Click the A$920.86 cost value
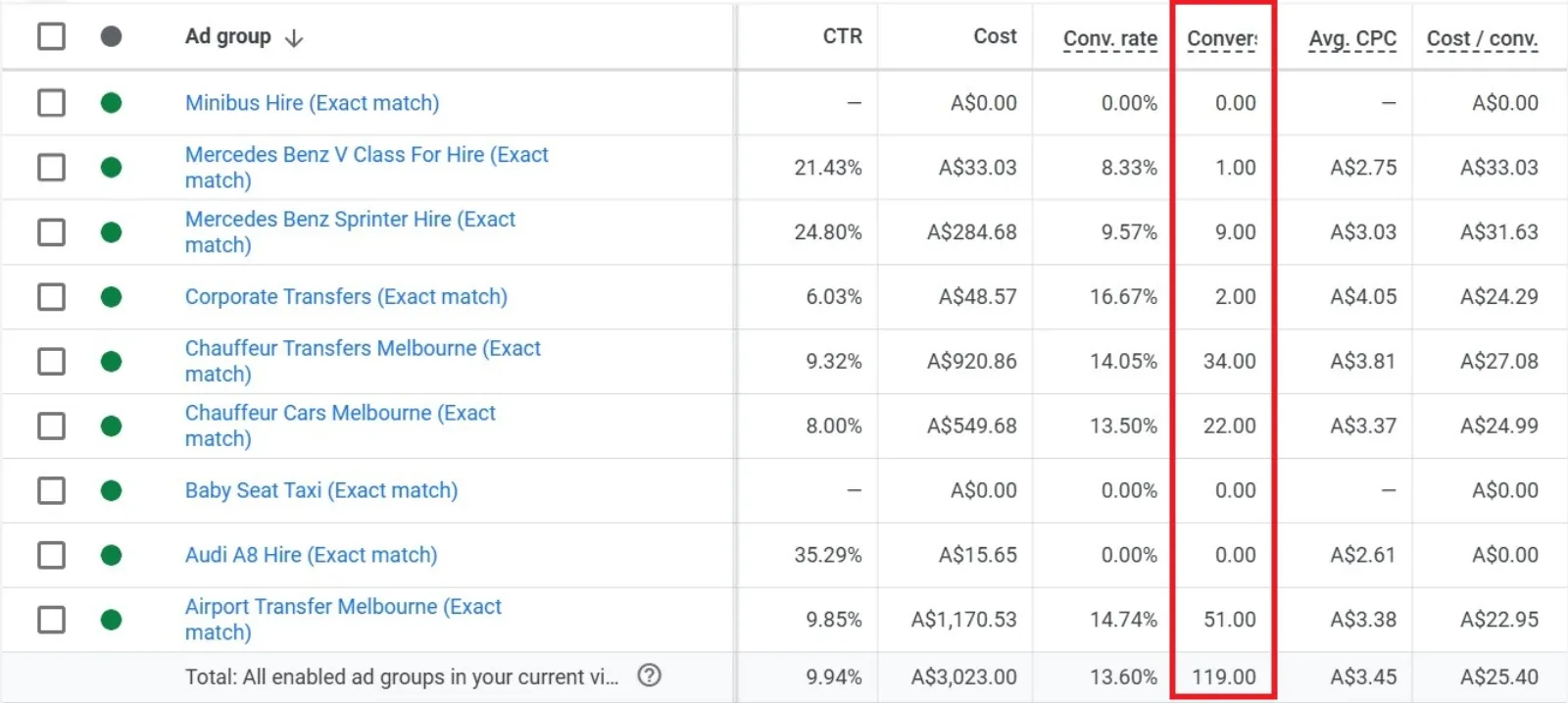Image resolution: width=1568 pixels, height=703 pixels. pyautogui.click(x=972, y=362)
